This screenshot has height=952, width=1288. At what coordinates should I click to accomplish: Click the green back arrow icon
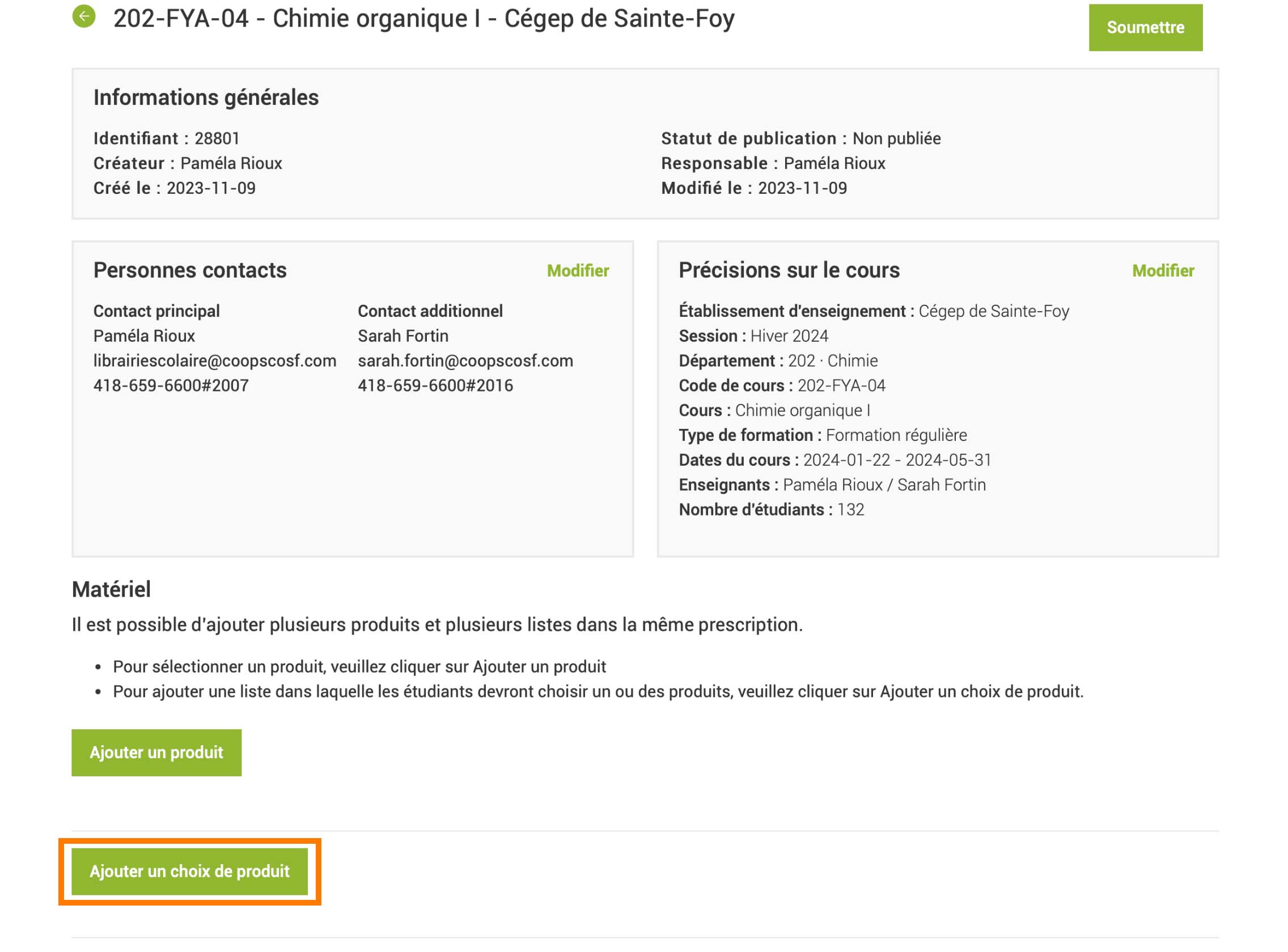[x=83, y=16]
